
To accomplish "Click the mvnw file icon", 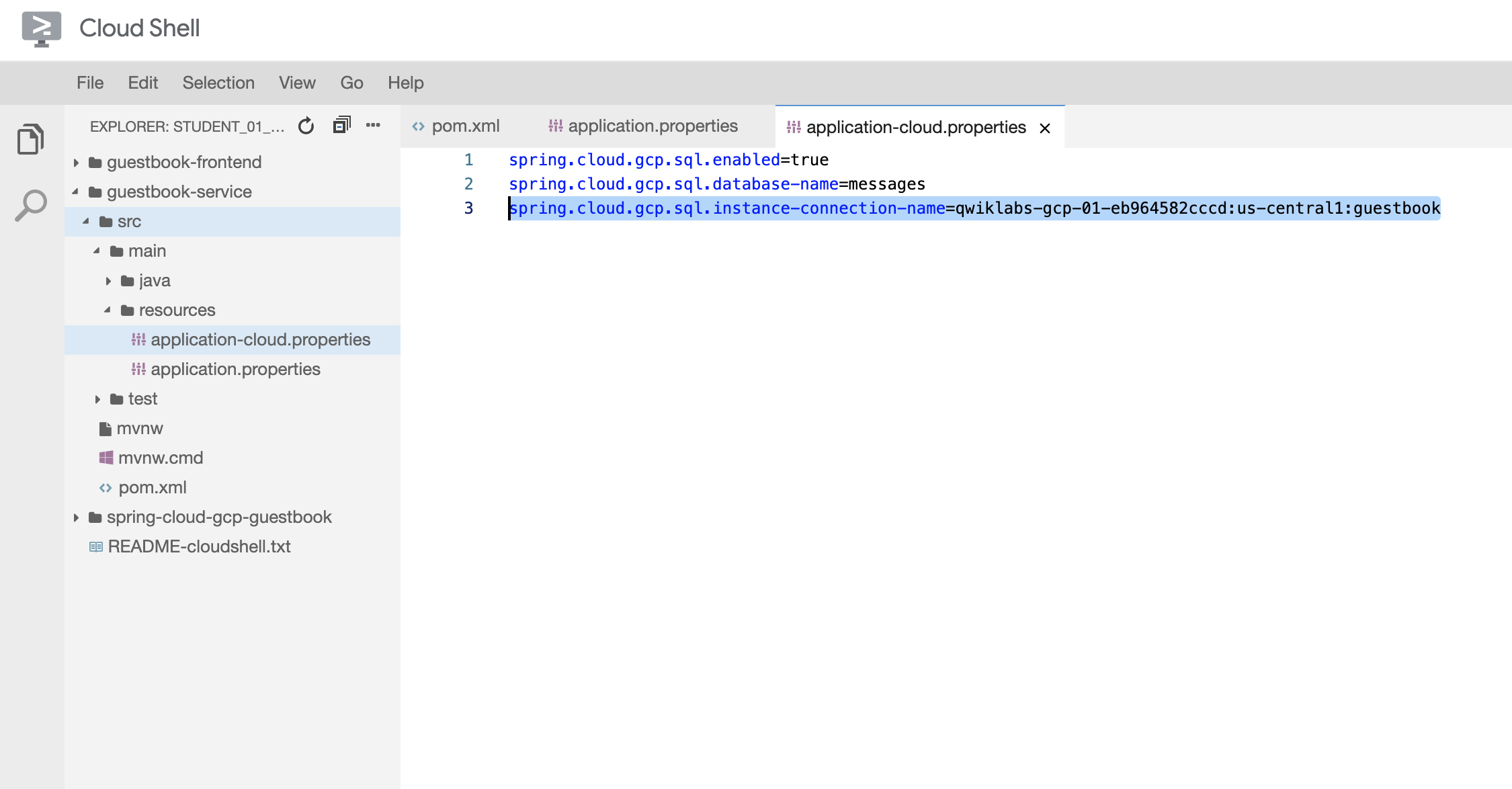I will point(105,429).
